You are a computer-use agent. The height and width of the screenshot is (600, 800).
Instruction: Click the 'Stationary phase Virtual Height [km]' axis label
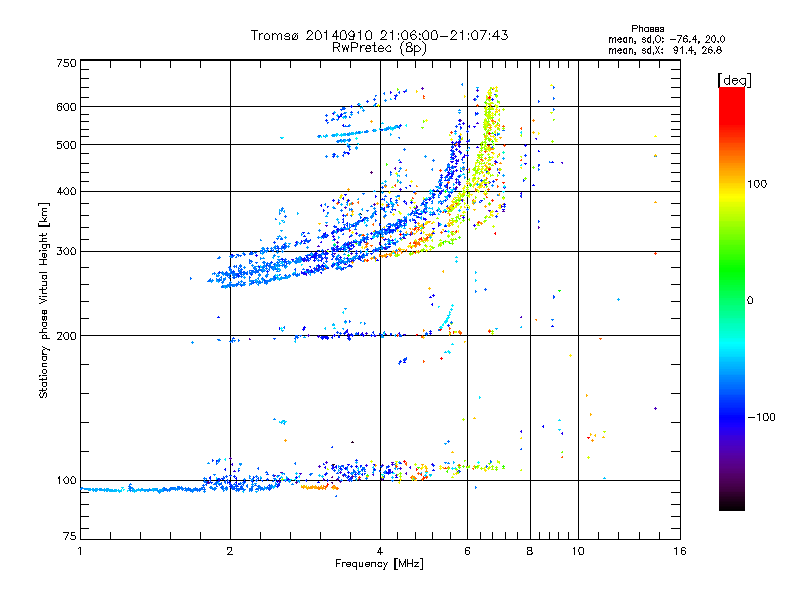[43, 300]
